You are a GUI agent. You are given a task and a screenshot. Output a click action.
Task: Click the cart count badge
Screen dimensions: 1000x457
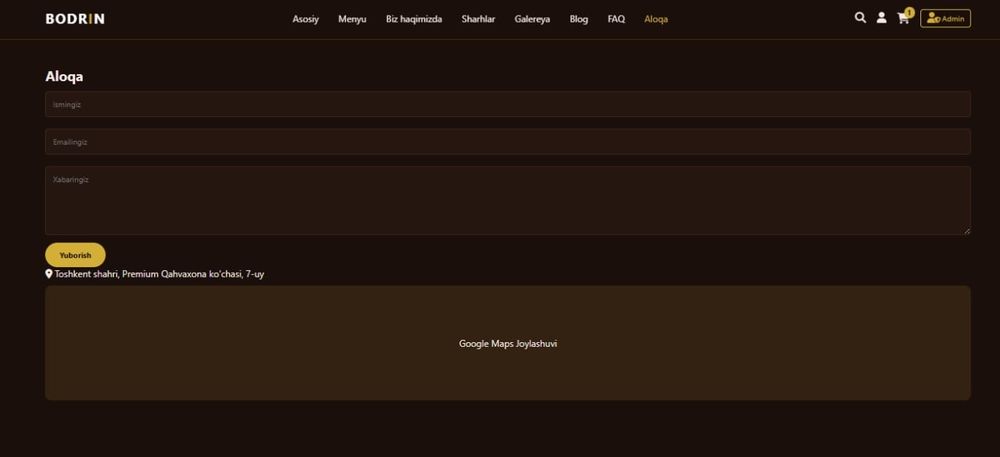pos(909,12)
